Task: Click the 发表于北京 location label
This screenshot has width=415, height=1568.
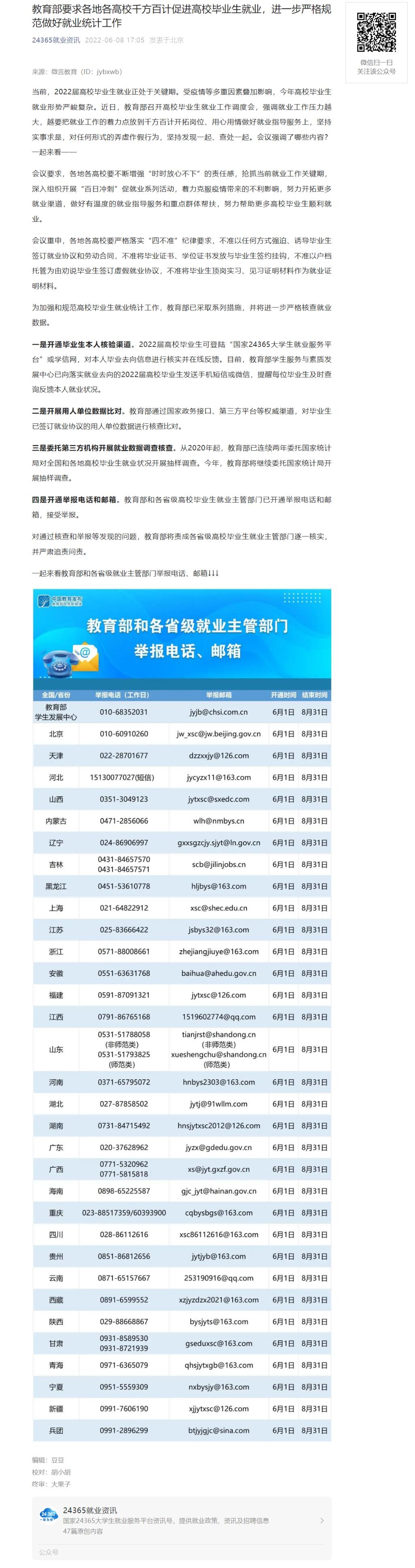Action: pyautogui.click(x=166, y=40)
